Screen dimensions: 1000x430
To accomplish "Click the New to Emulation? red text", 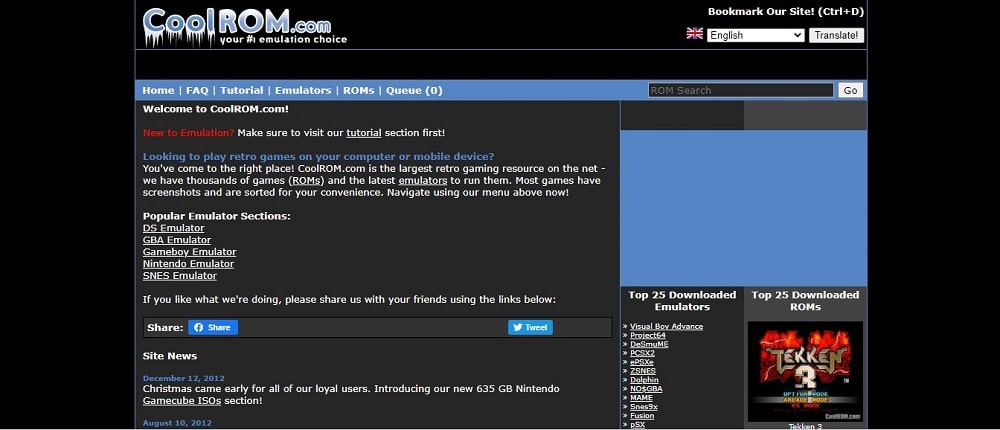I will (x=189, y=133).
